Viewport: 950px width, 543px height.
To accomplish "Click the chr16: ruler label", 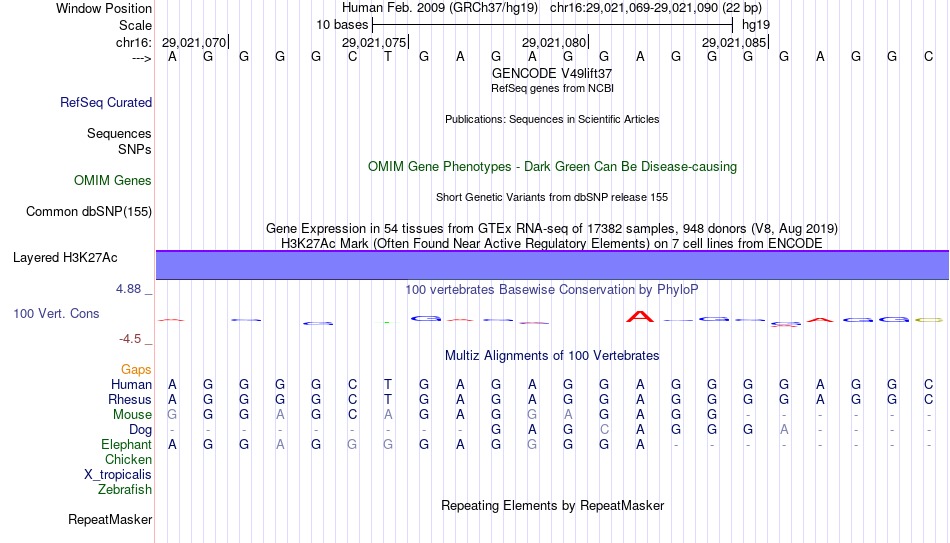I will (x=133, y=42).
